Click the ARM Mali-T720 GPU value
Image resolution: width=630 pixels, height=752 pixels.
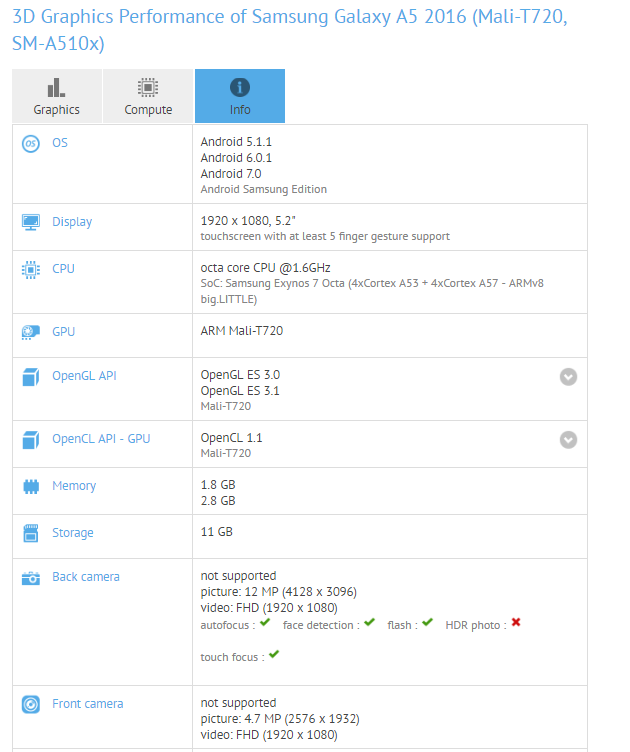242,331
